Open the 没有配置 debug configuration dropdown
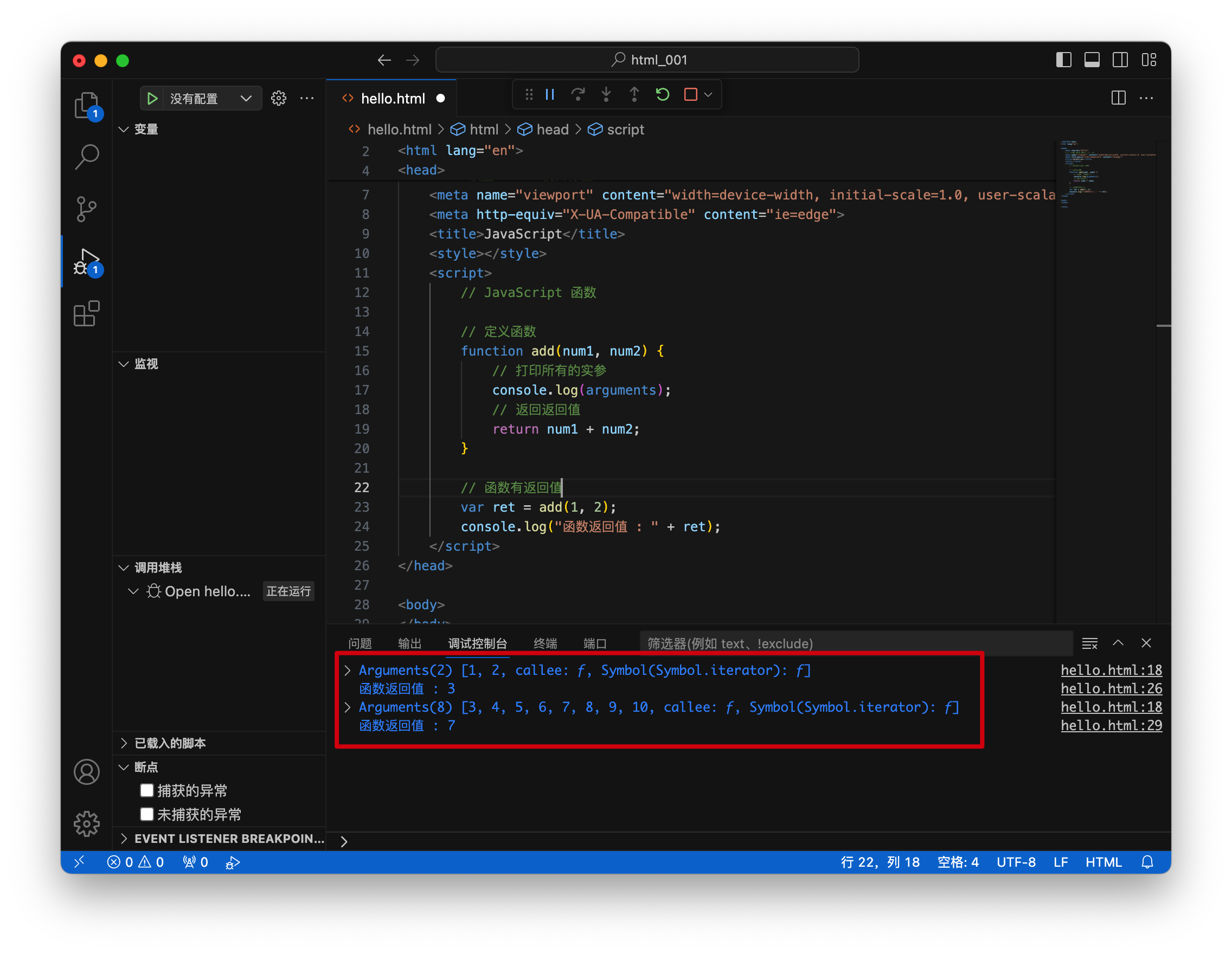 pyautogui.click(x=211, y=99)
